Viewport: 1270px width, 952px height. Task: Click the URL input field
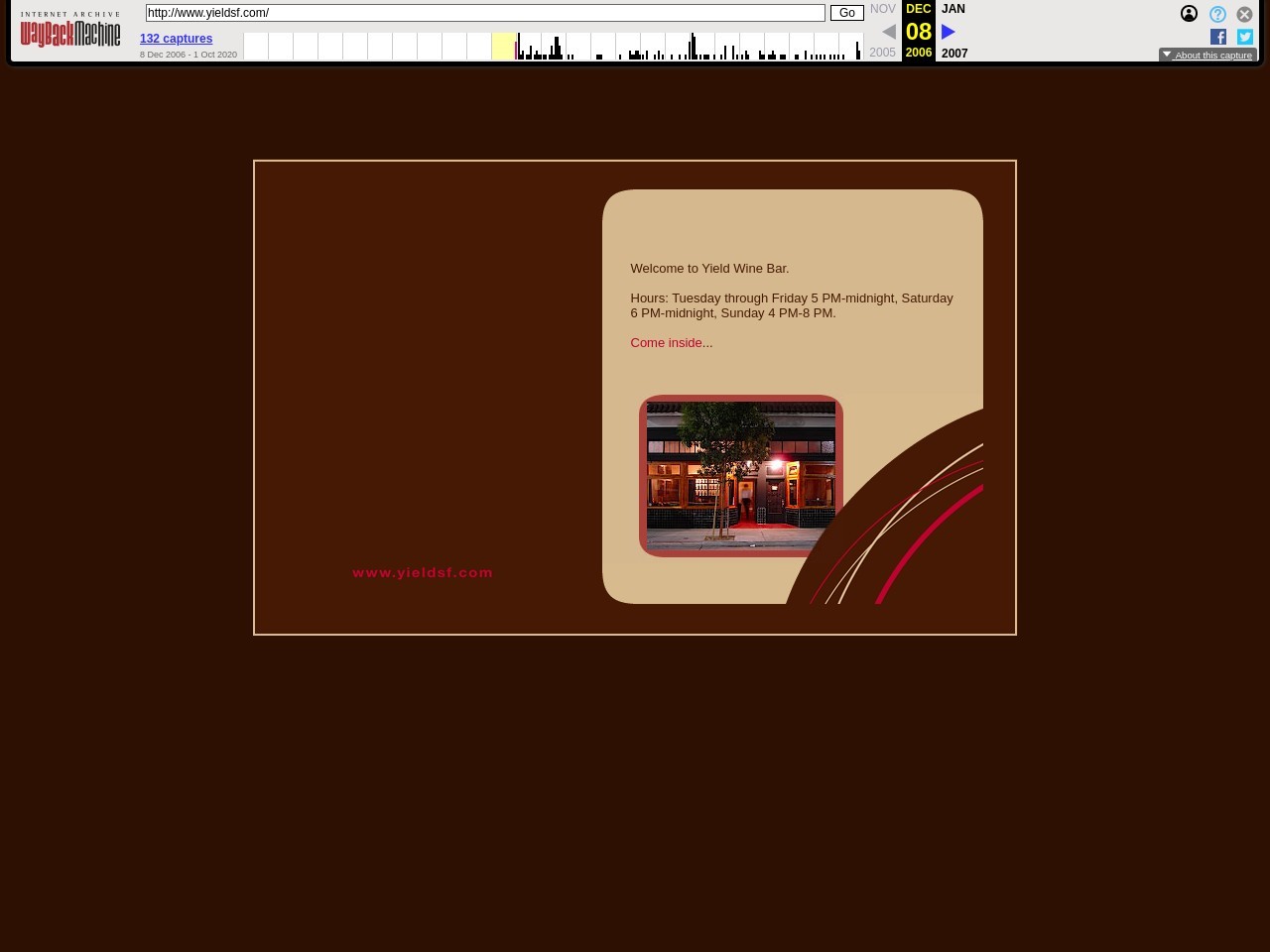pos(485,13)
